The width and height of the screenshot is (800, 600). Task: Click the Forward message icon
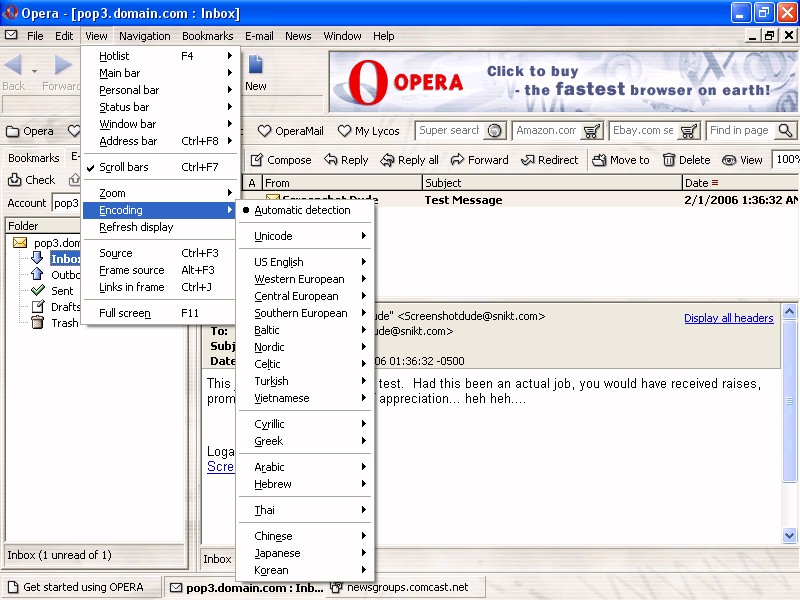[x=457, y=160]
